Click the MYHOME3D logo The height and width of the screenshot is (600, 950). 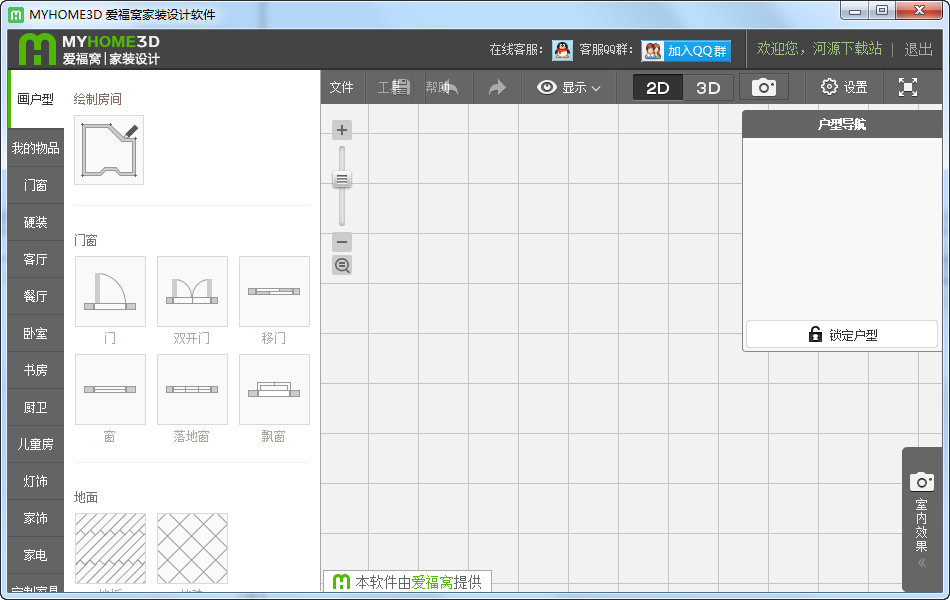coord(89,49)
